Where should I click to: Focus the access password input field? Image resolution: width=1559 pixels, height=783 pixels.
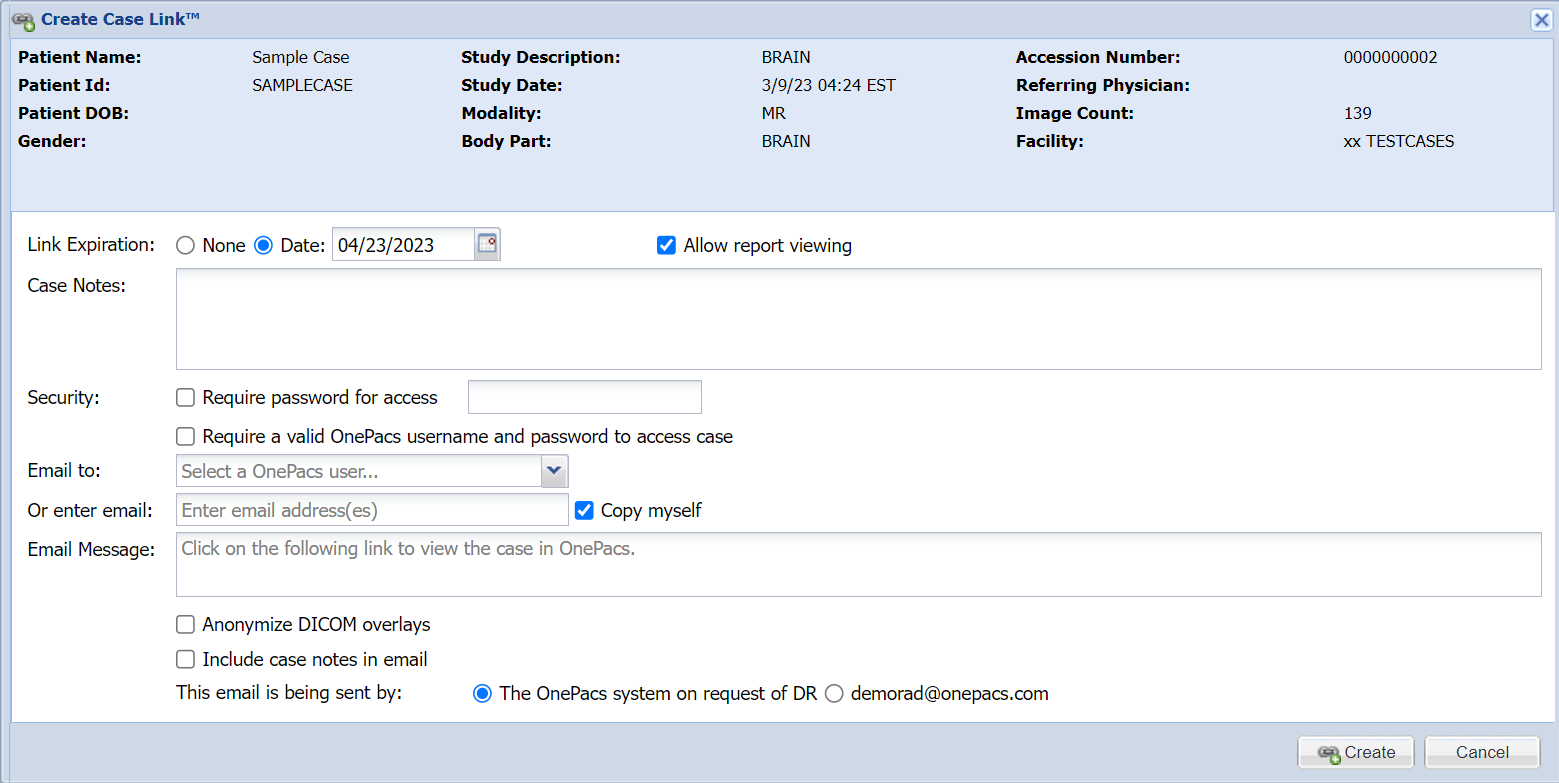[x=585, y=397]
